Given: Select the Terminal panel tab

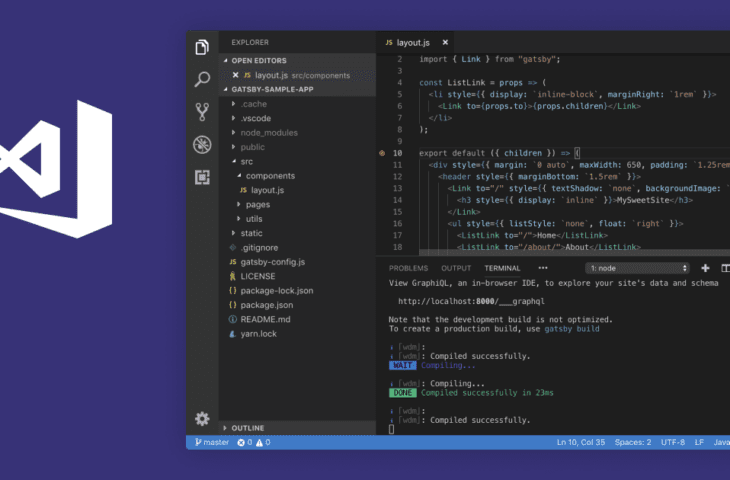Looking at the screenshot, I should click(502, 268).
